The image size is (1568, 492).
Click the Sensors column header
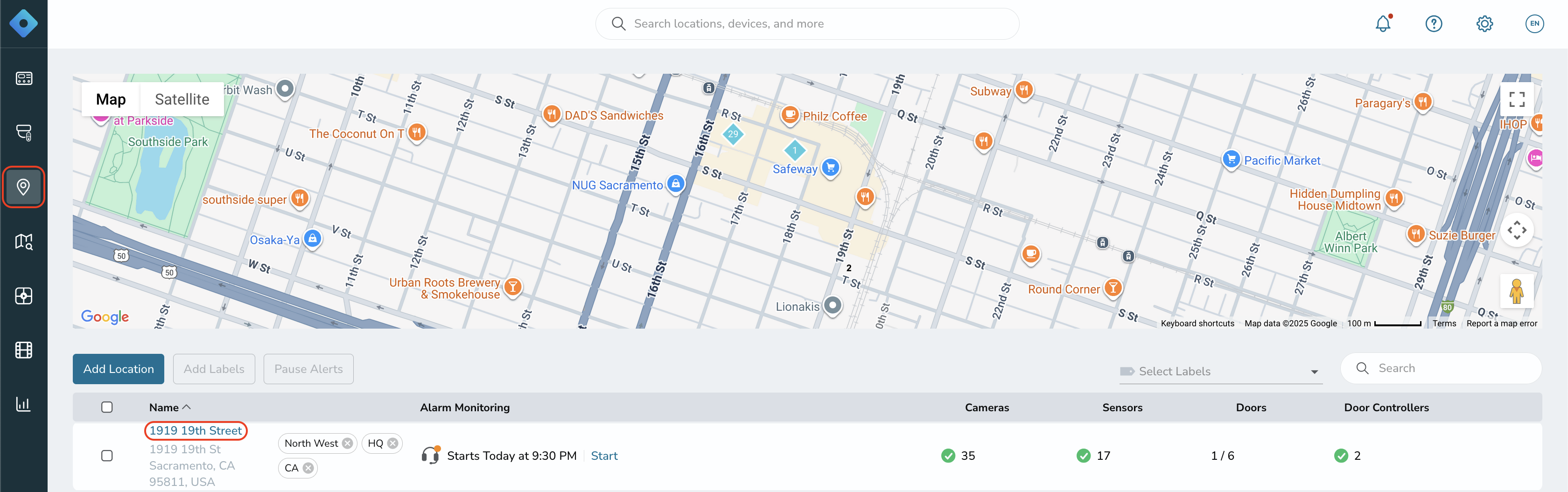(1122, 408)
